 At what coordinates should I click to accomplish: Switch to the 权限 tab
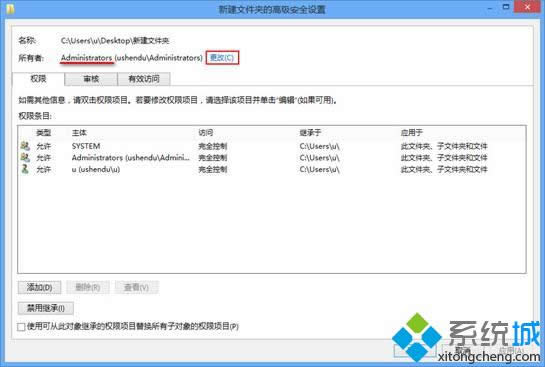tap(38, 79)
